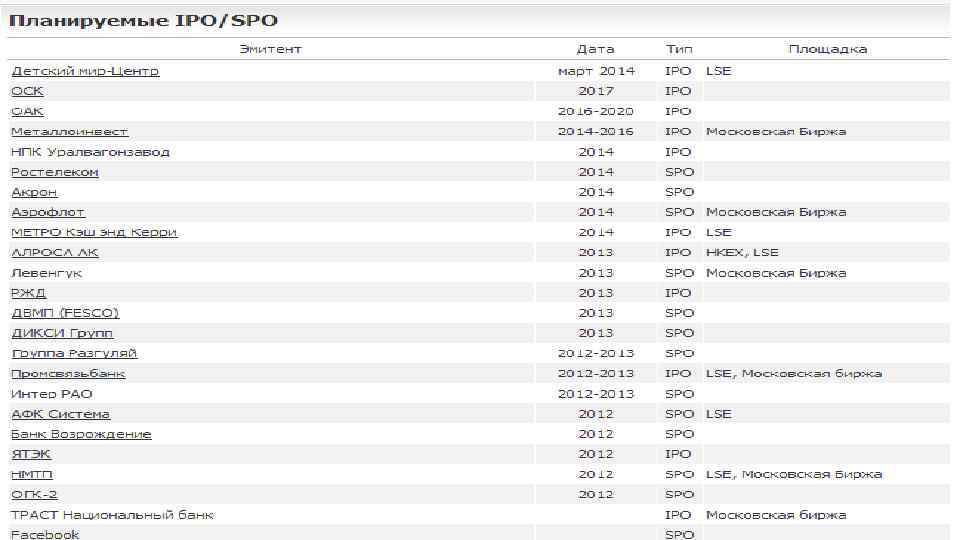The height and width of the screenshot is (540, 960).
Task: Open the Группа Разгуляй link
Action: (74, 354)
